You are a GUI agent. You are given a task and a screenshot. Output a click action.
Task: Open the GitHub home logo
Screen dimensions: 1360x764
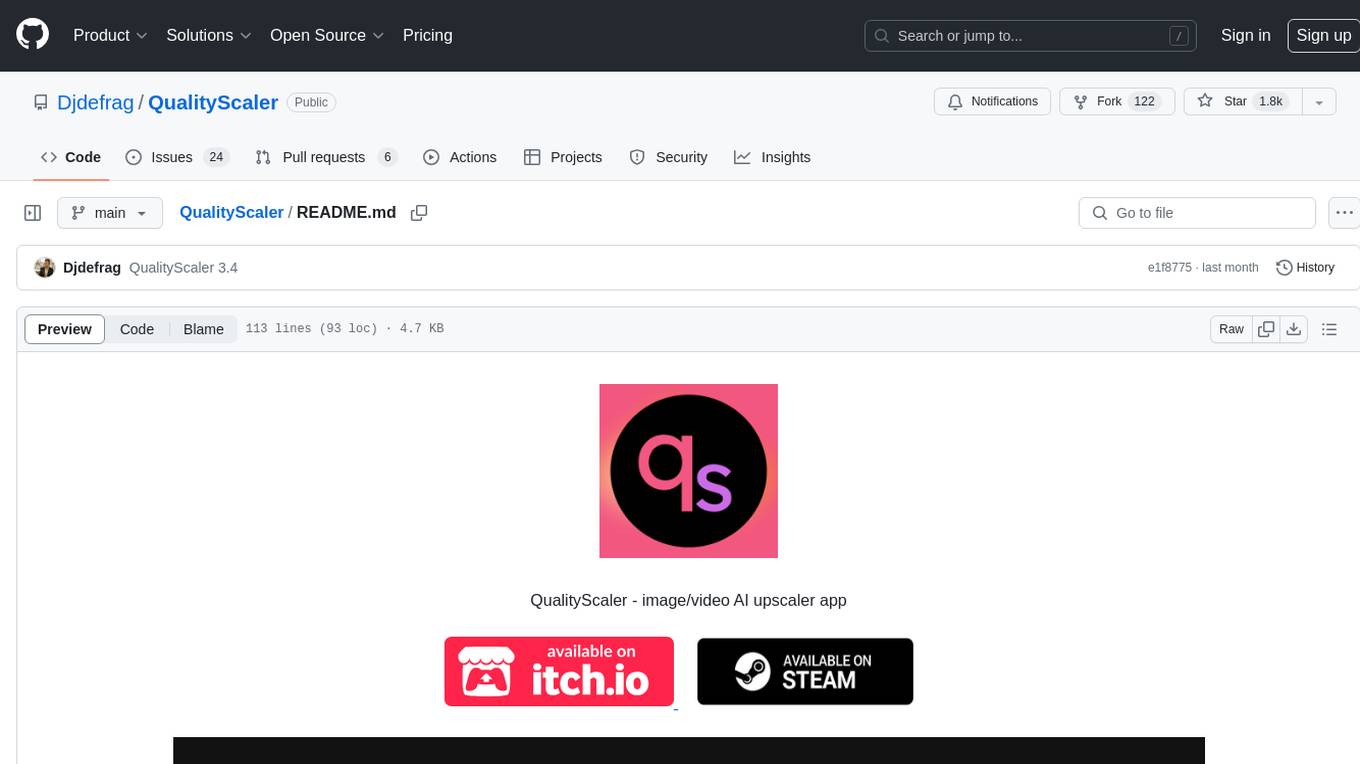click(33, 35)
